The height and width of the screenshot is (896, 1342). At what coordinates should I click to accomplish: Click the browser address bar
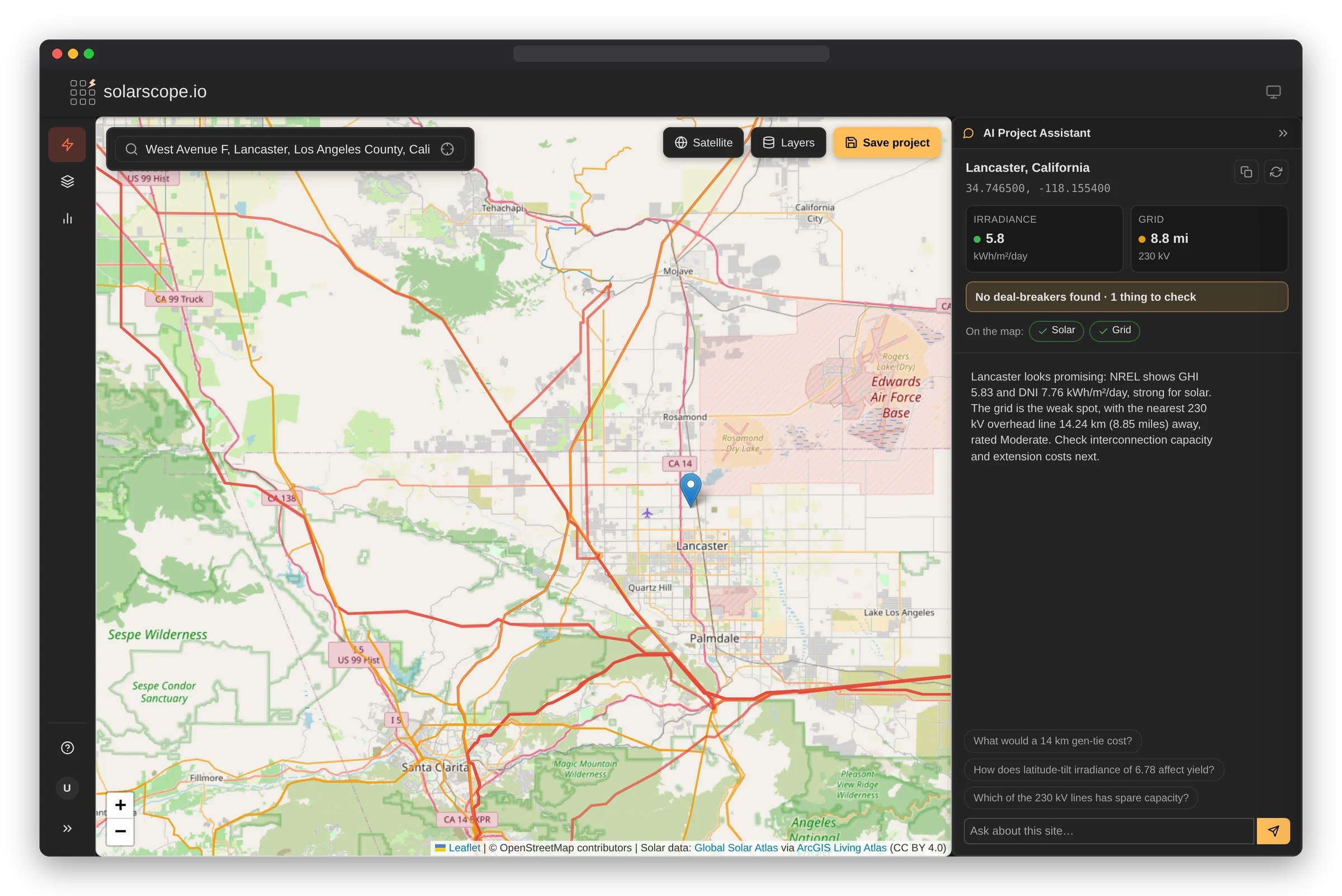point(670,54)
